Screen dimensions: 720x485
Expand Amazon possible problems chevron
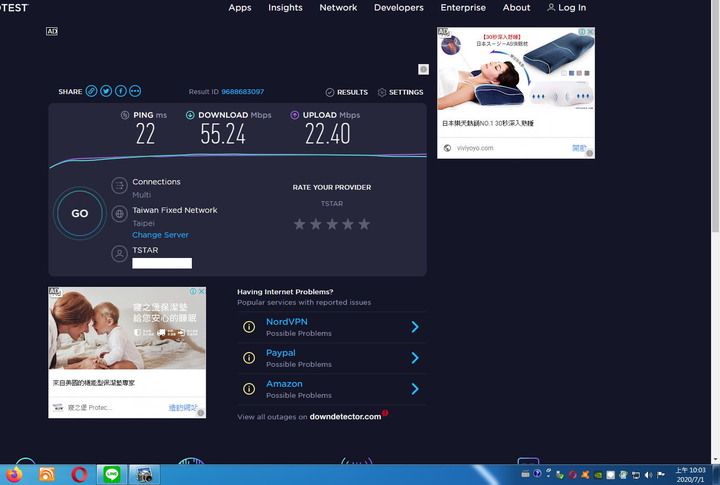click(415, 389)
